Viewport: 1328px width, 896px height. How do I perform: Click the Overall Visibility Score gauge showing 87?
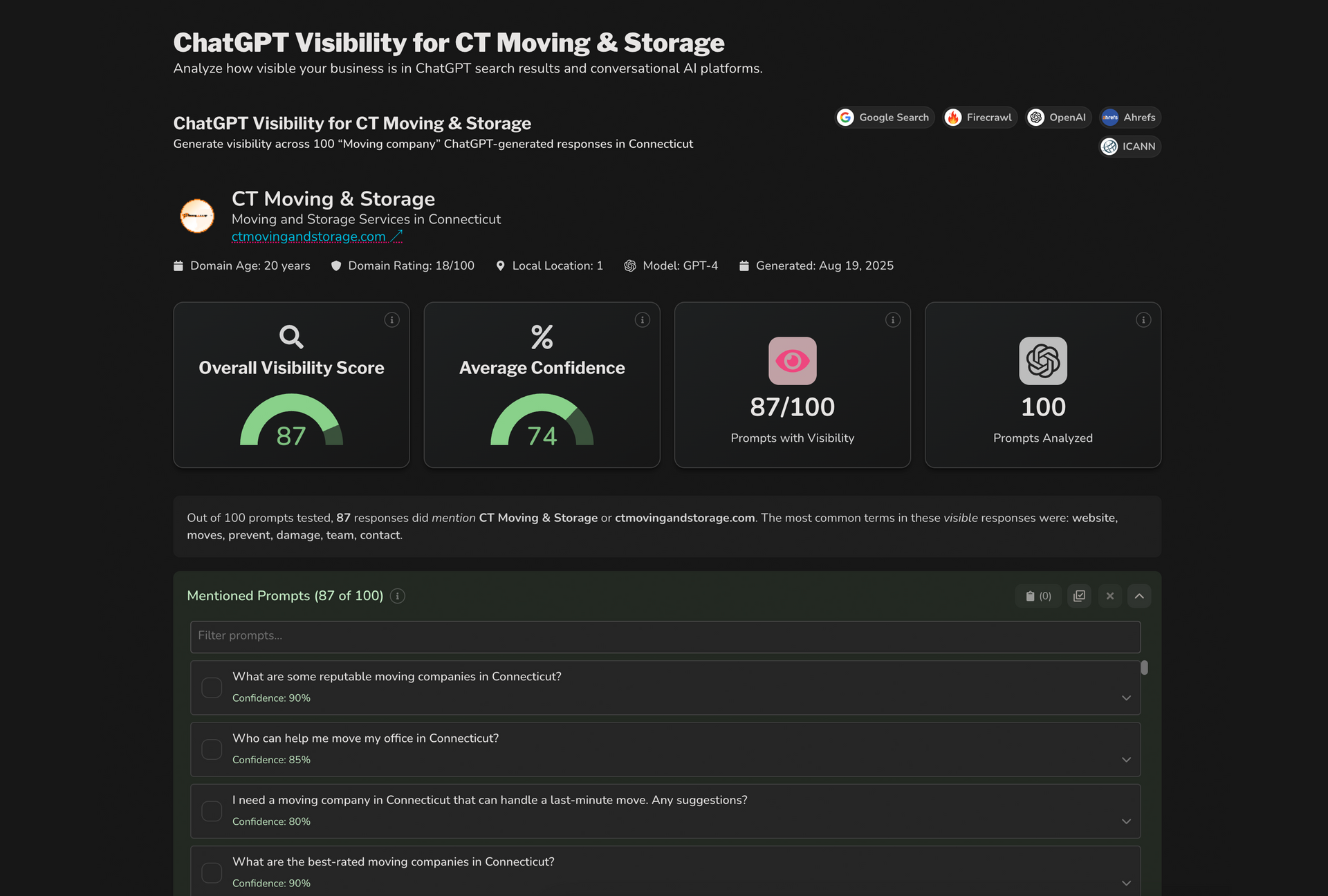(x=291, y=420)
